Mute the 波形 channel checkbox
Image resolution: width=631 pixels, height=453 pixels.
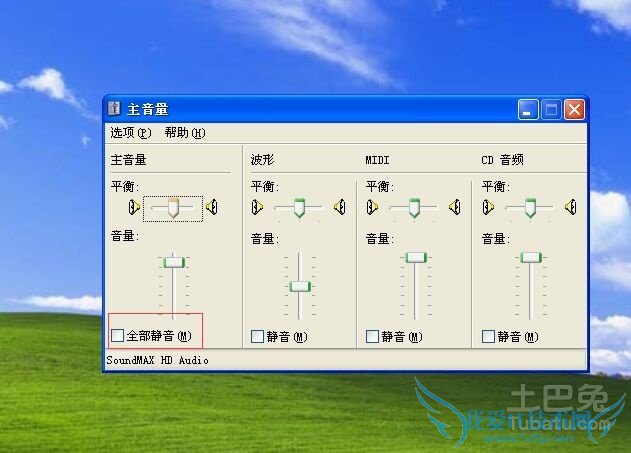[x=257, y=336]
